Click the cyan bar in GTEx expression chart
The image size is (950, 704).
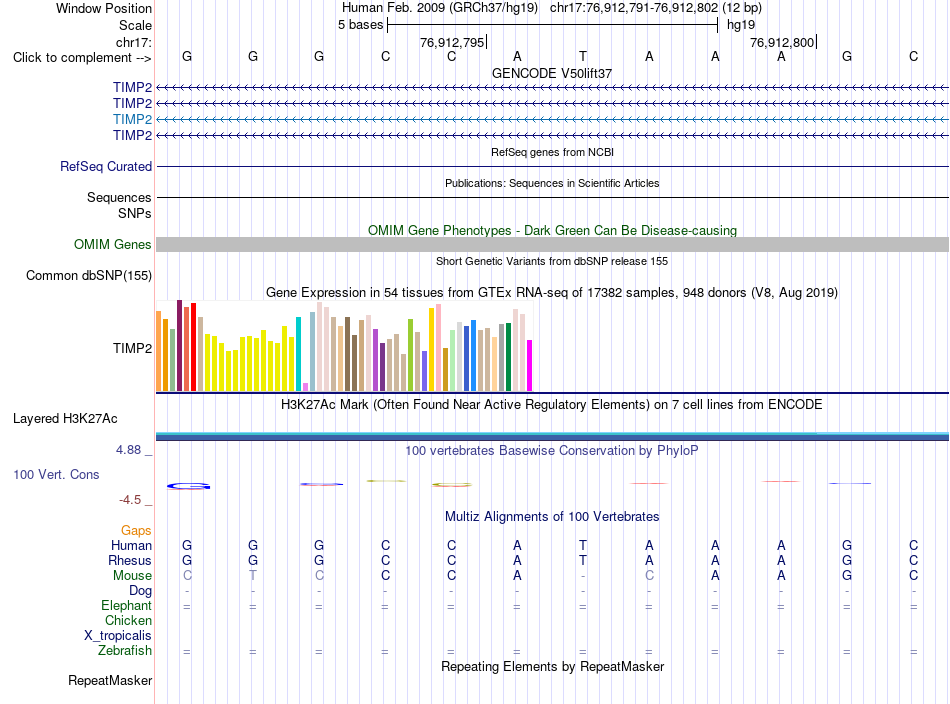[298, 354]
